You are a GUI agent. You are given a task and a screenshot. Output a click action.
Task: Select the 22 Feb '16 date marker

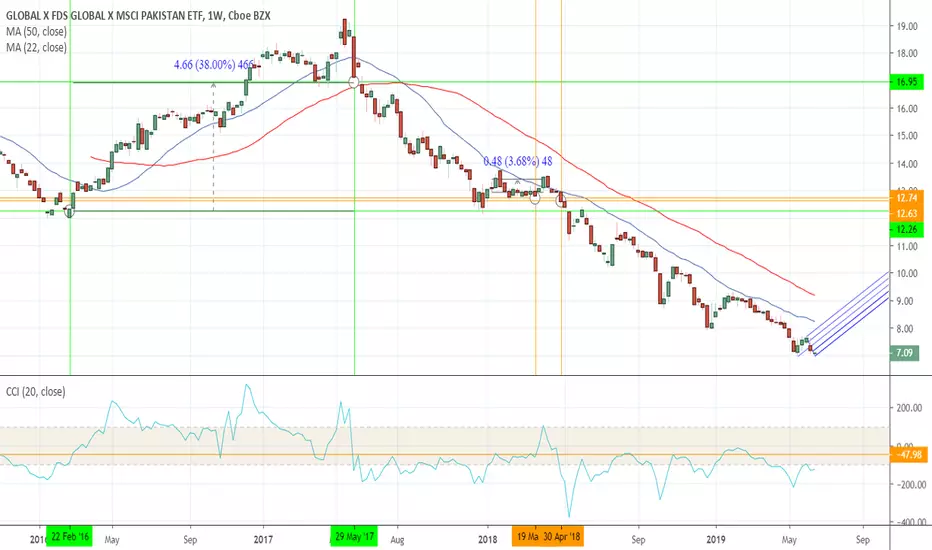tap(70, 537)
